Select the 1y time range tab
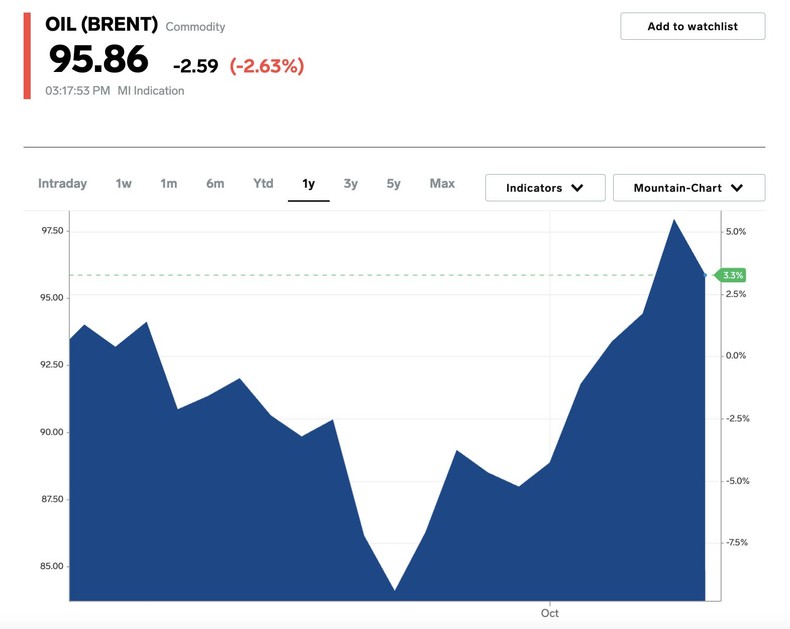The width and height of the screenshot is (790, 629). click(x=308, y=184)
